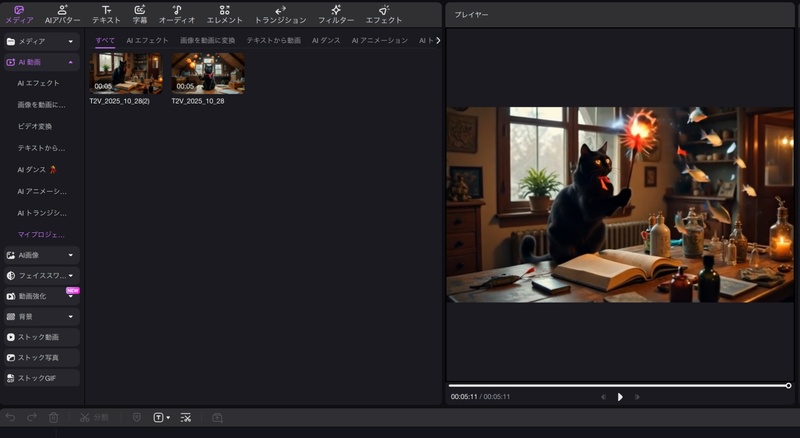Open the フィルター tab

tap(336, 14)
